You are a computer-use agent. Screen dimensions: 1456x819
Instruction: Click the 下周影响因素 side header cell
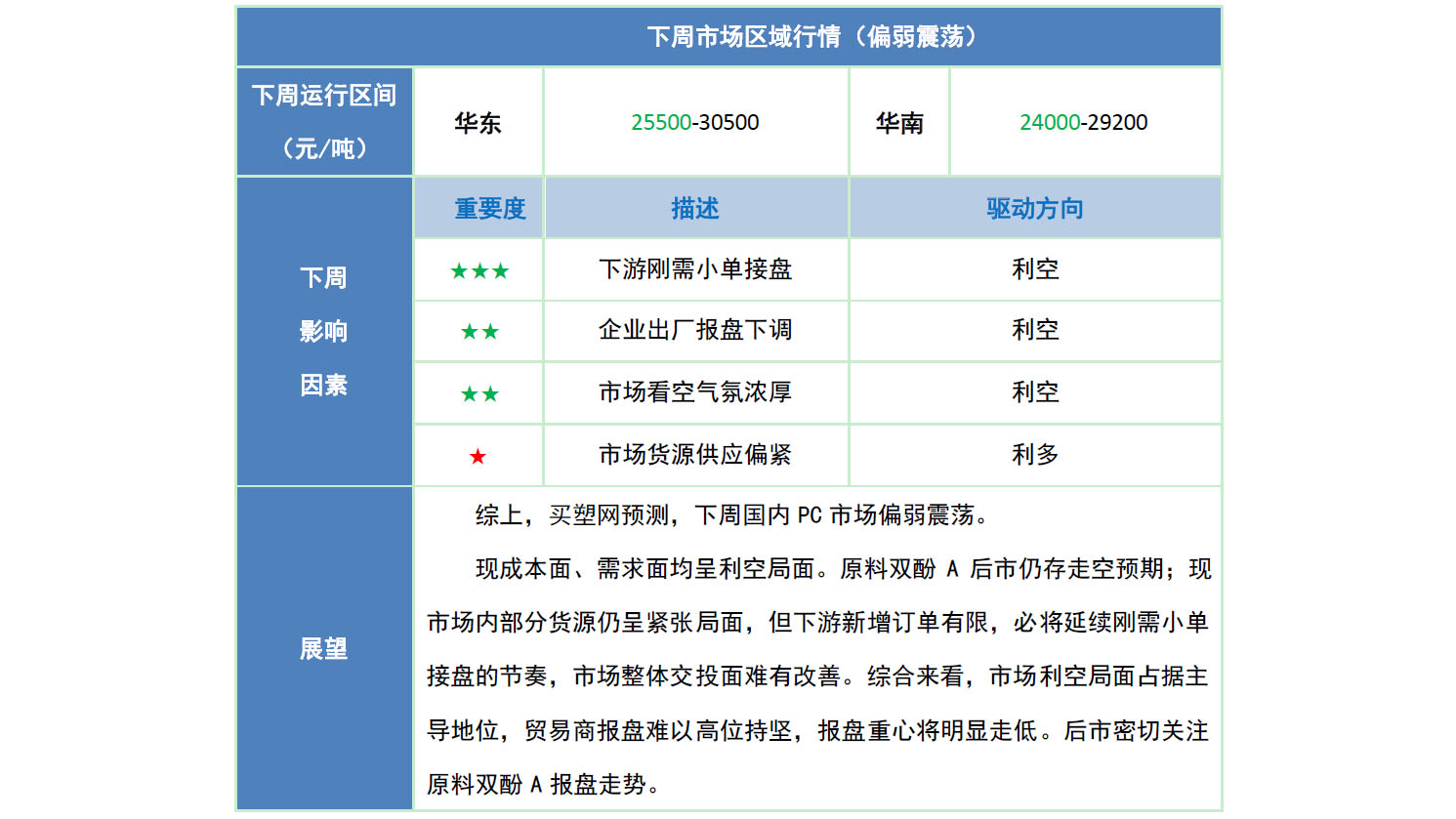coord(324,332)
